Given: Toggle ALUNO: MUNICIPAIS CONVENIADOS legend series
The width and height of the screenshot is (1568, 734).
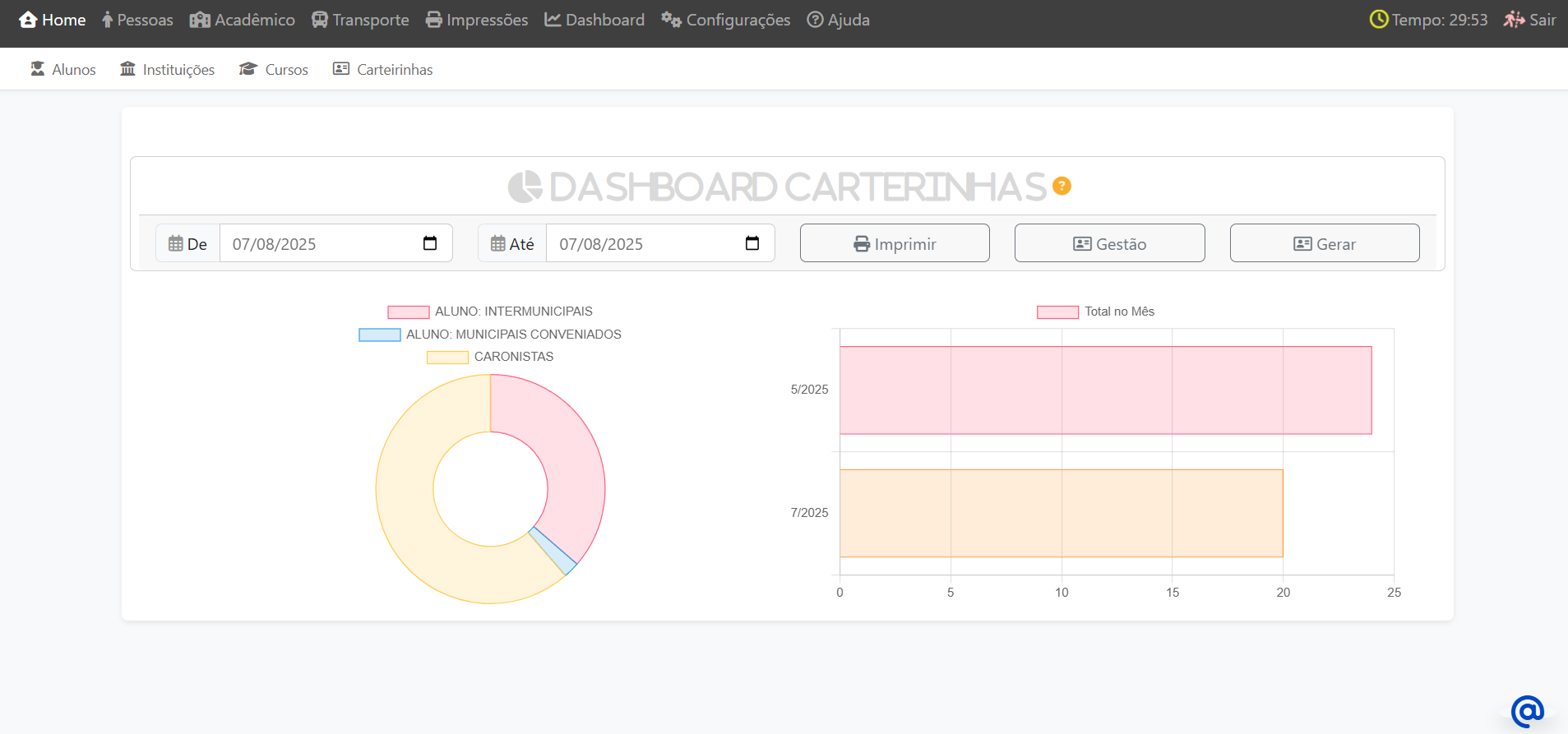Looking at the screenshot, I should (380, 335).
